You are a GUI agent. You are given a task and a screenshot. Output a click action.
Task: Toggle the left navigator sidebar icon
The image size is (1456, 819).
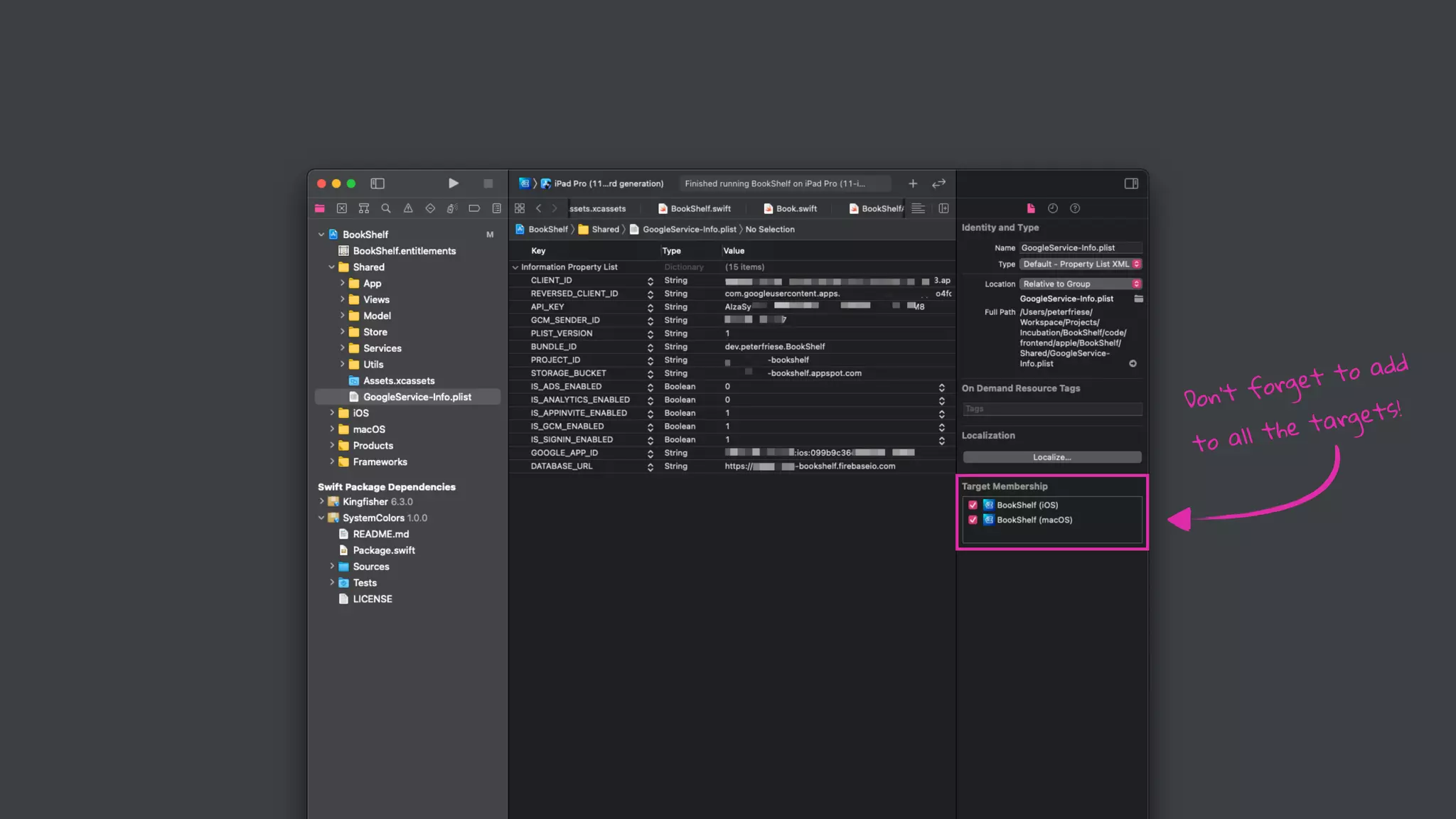coord(378,183)
